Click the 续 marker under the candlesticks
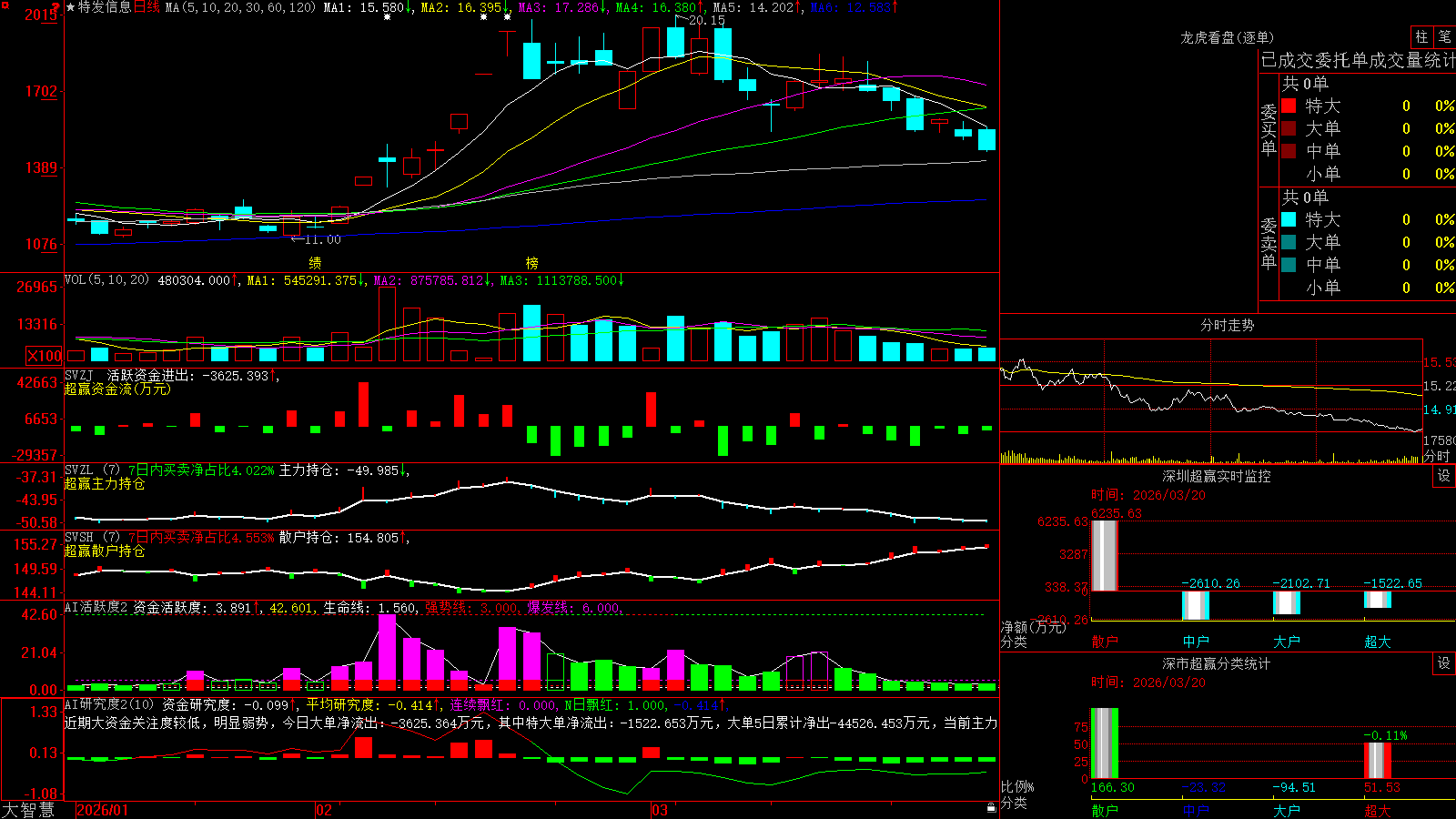The image size is (1456, 819). point(315,263)
